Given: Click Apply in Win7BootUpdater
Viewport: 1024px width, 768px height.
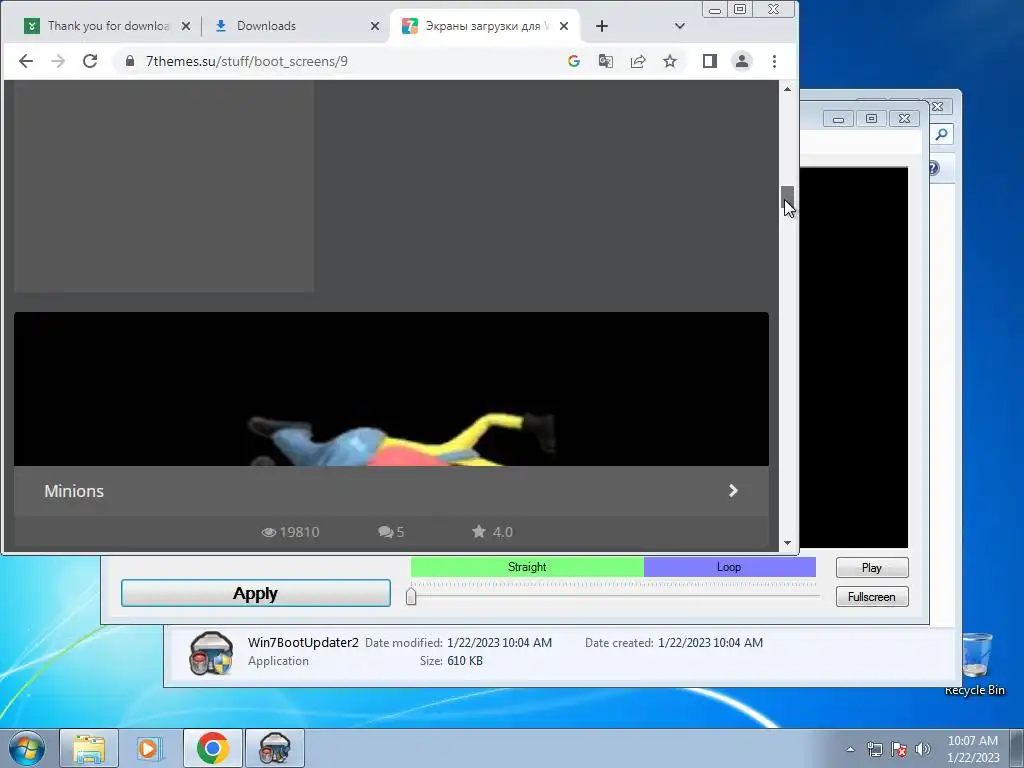Looking at the screenshot, I should point(256,593).
